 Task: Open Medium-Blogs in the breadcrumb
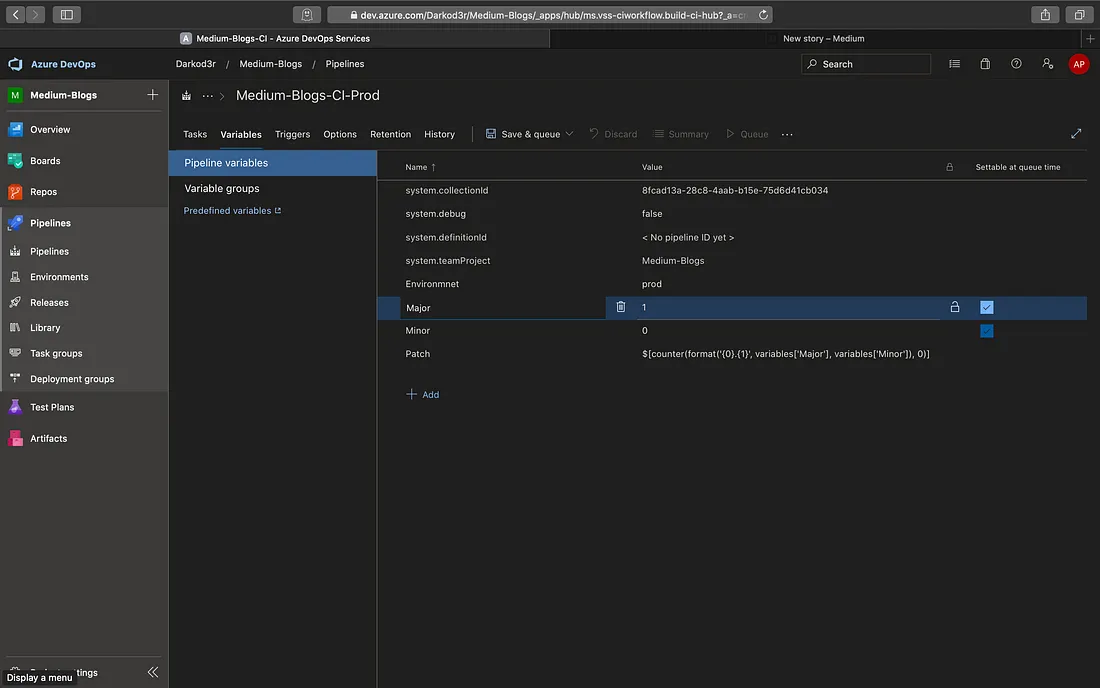coord(270,64)
